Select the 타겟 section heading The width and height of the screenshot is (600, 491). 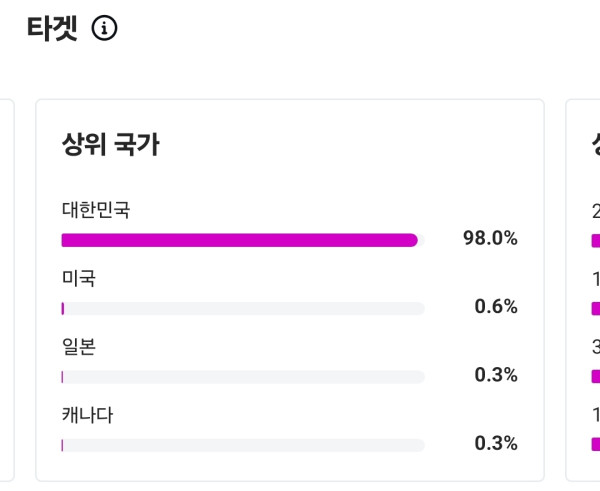52,29
